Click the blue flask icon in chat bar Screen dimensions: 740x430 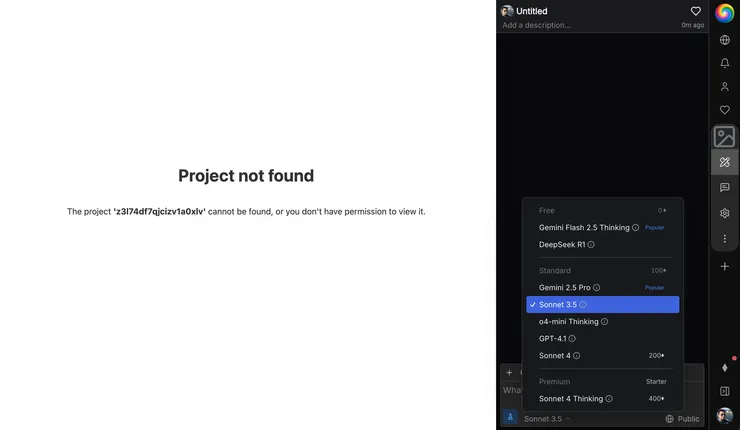tap(510, 417)
